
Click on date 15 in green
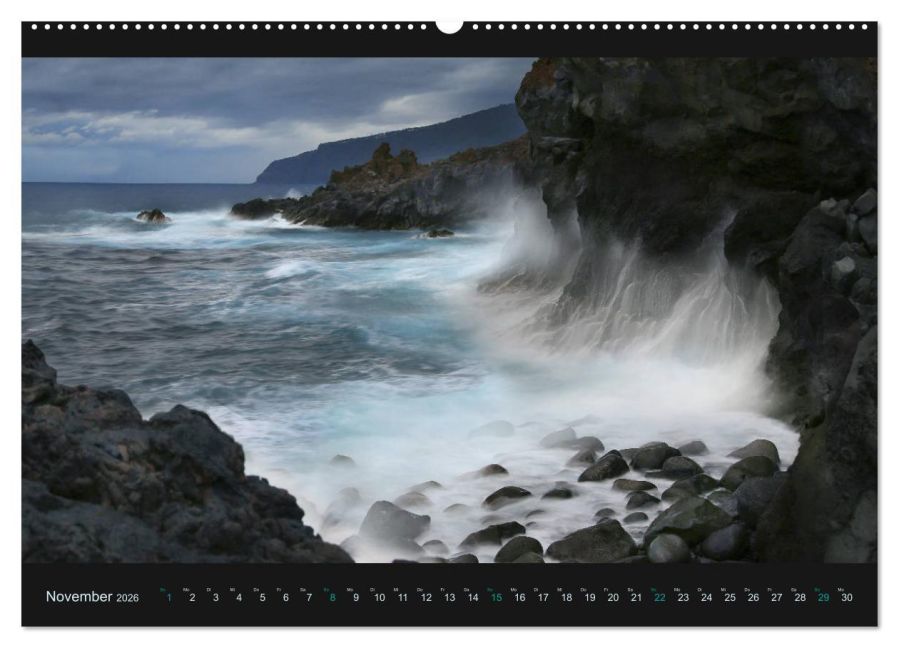click(495, 598)
